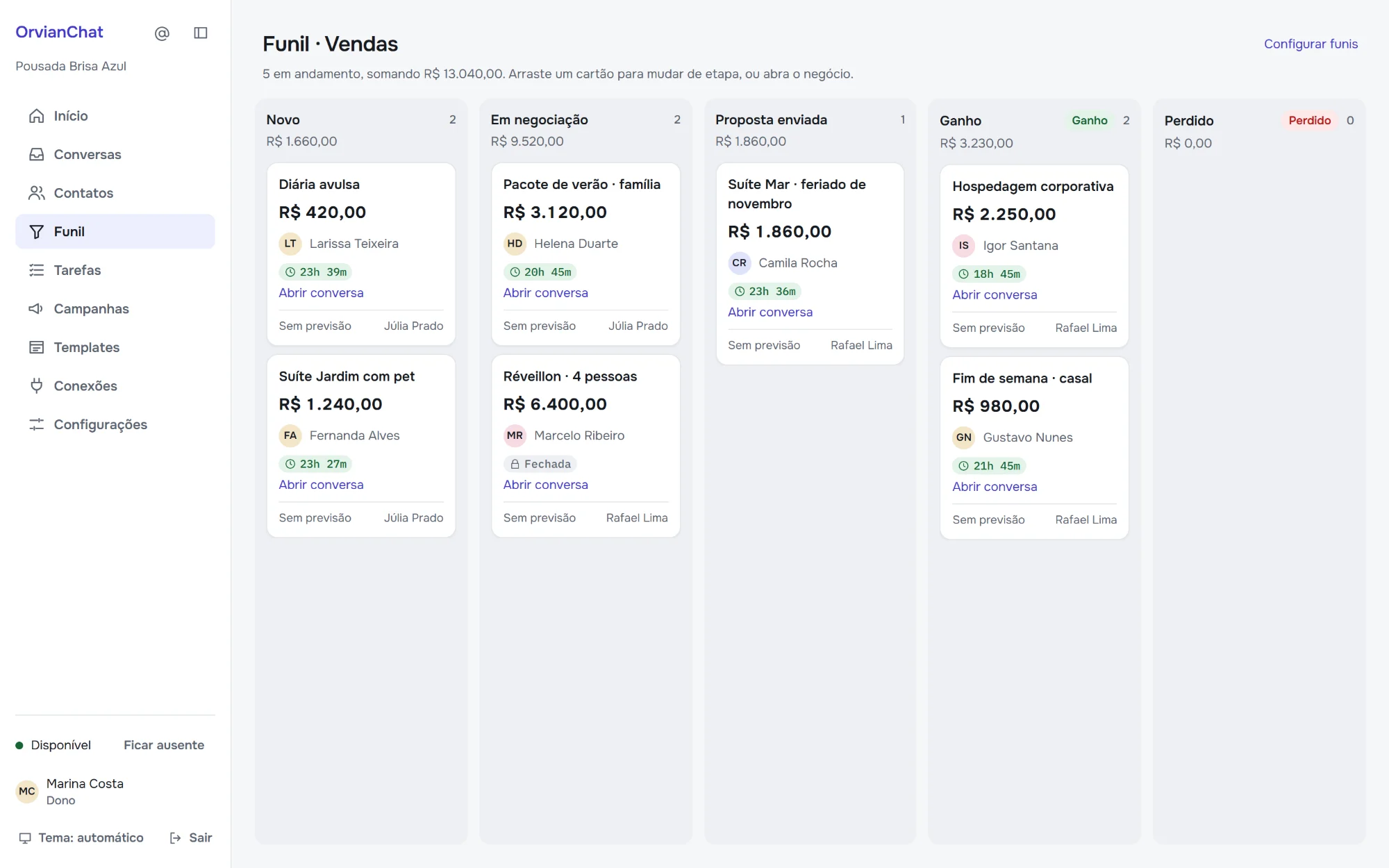Open conversation for Gustavo Nunes card
Screen dimensions: 1389x868
click(x=995, y=487)
